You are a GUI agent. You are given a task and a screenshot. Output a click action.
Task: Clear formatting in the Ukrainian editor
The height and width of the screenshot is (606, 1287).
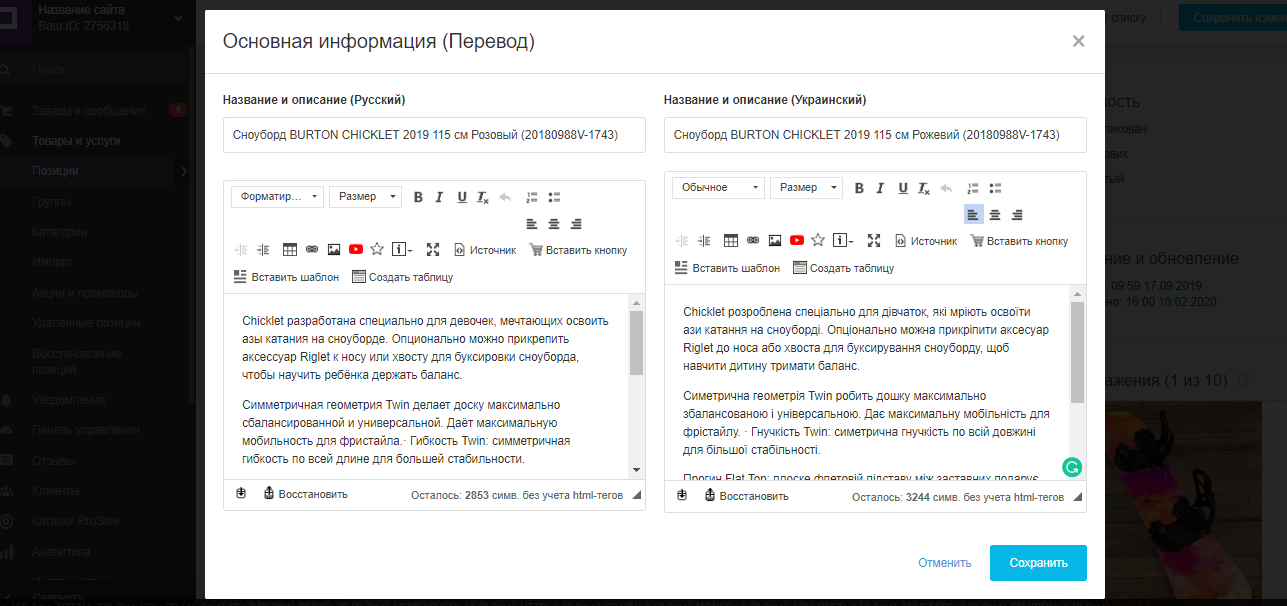[924, 188]
